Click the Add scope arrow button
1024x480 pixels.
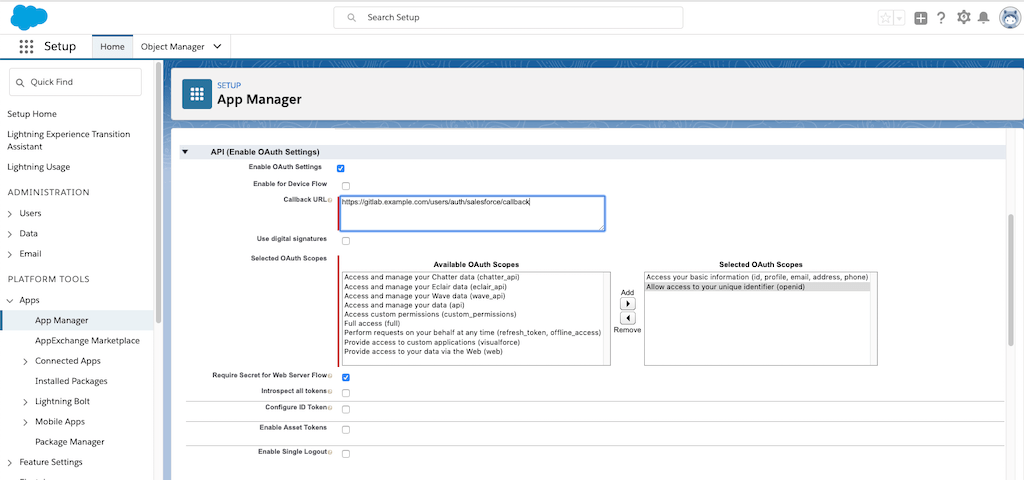point(628,304)
